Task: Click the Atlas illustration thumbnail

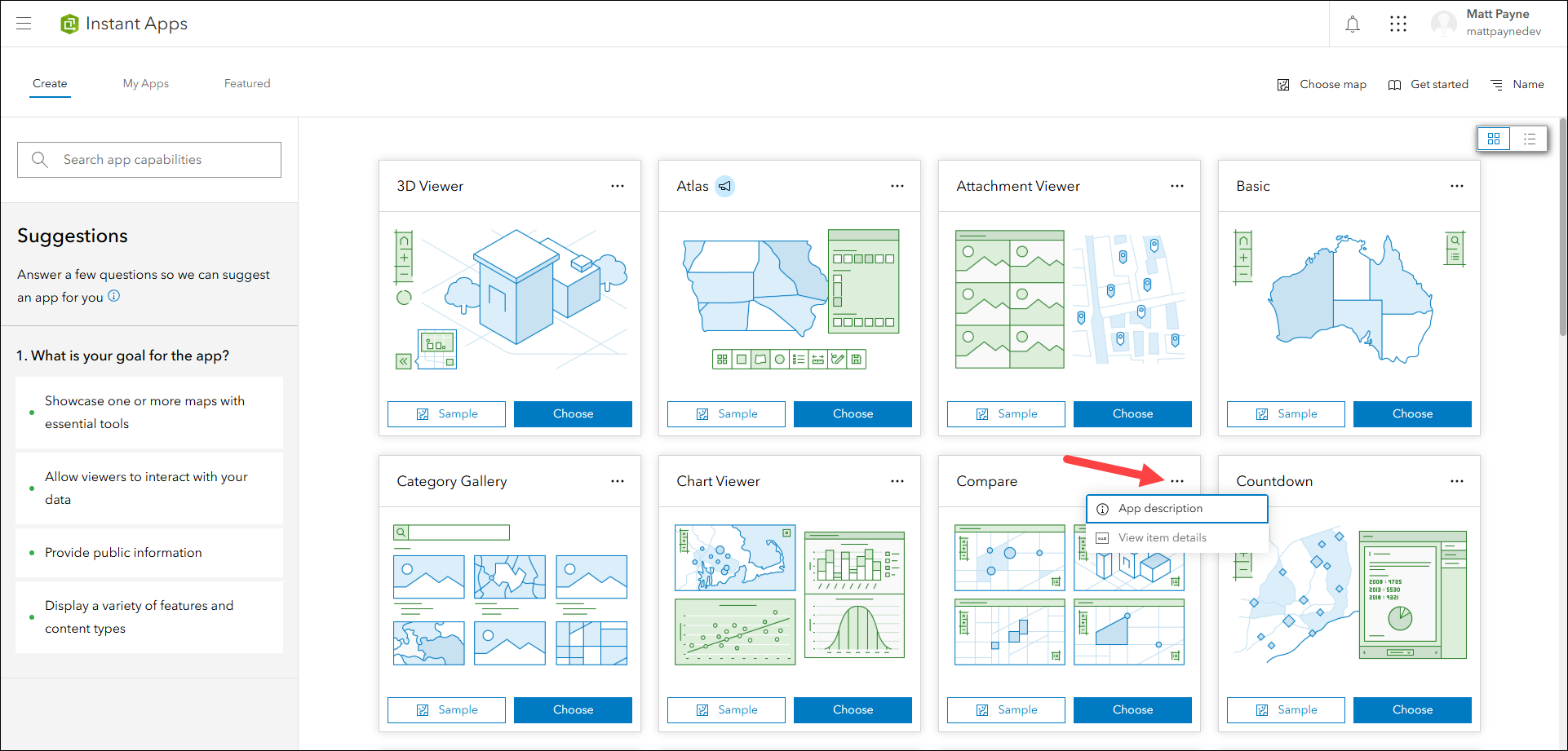Action: [791, 299]
